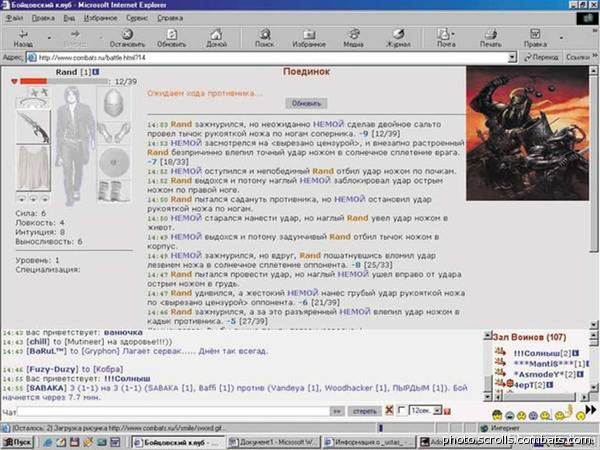Screen dimensions: 600x450
Task: Click [chill] nickname in chat
Action: 38,341
